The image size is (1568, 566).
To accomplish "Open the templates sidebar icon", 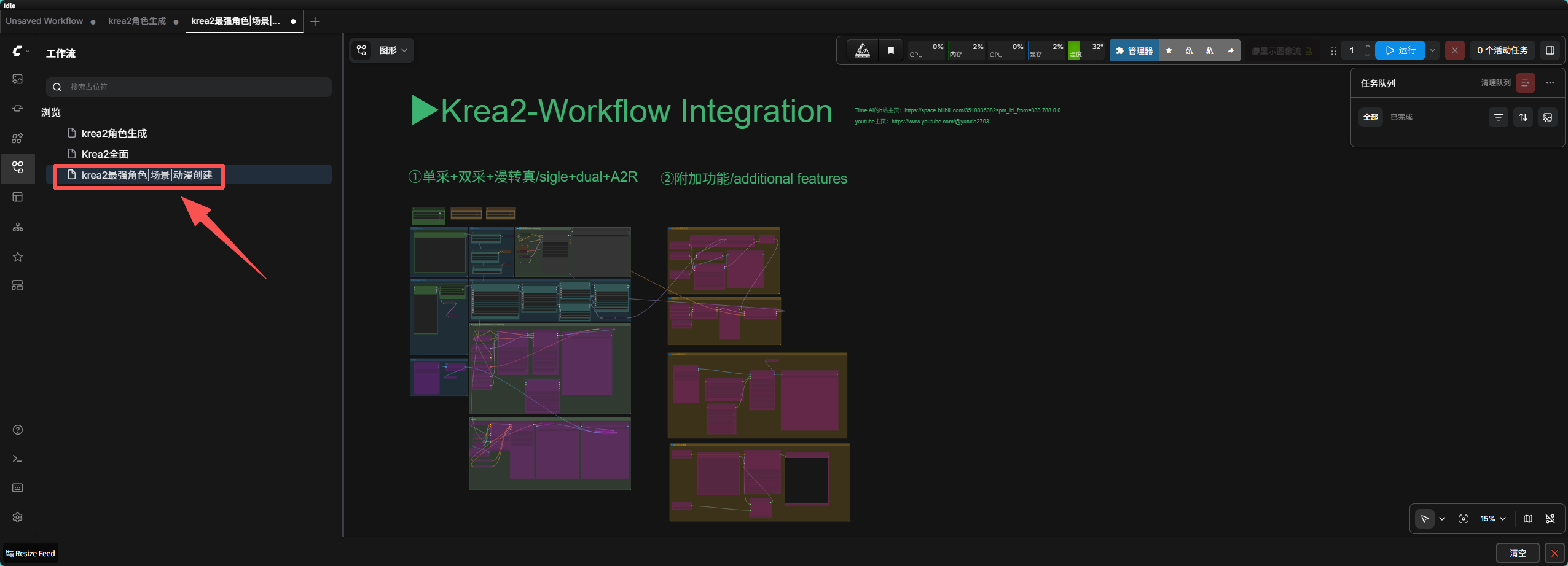I will [18, 197].
